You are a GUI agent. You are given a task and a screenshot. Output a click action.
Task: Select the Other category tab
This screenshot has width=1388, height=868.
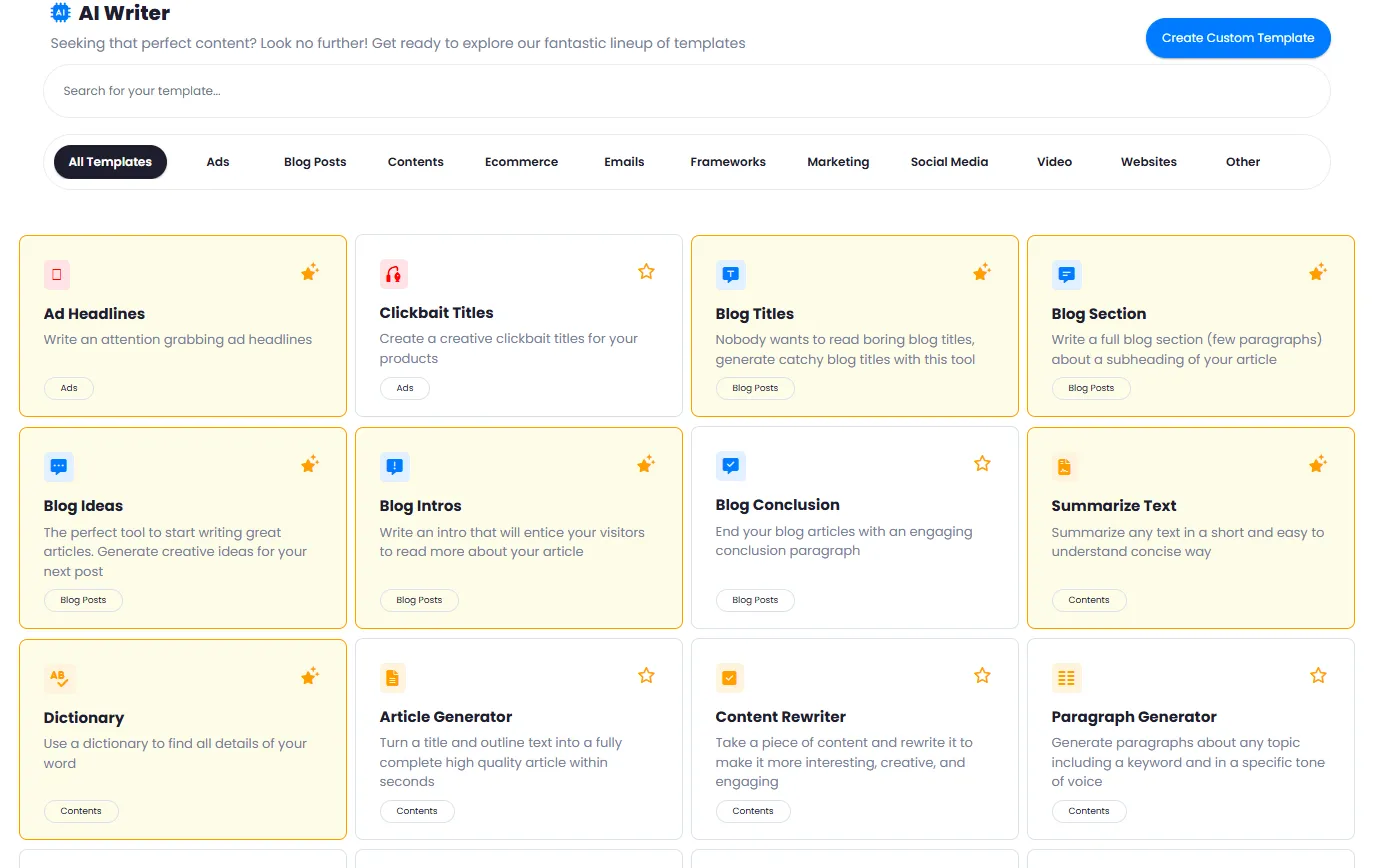pyautogui.click(x=1243, y=162)
